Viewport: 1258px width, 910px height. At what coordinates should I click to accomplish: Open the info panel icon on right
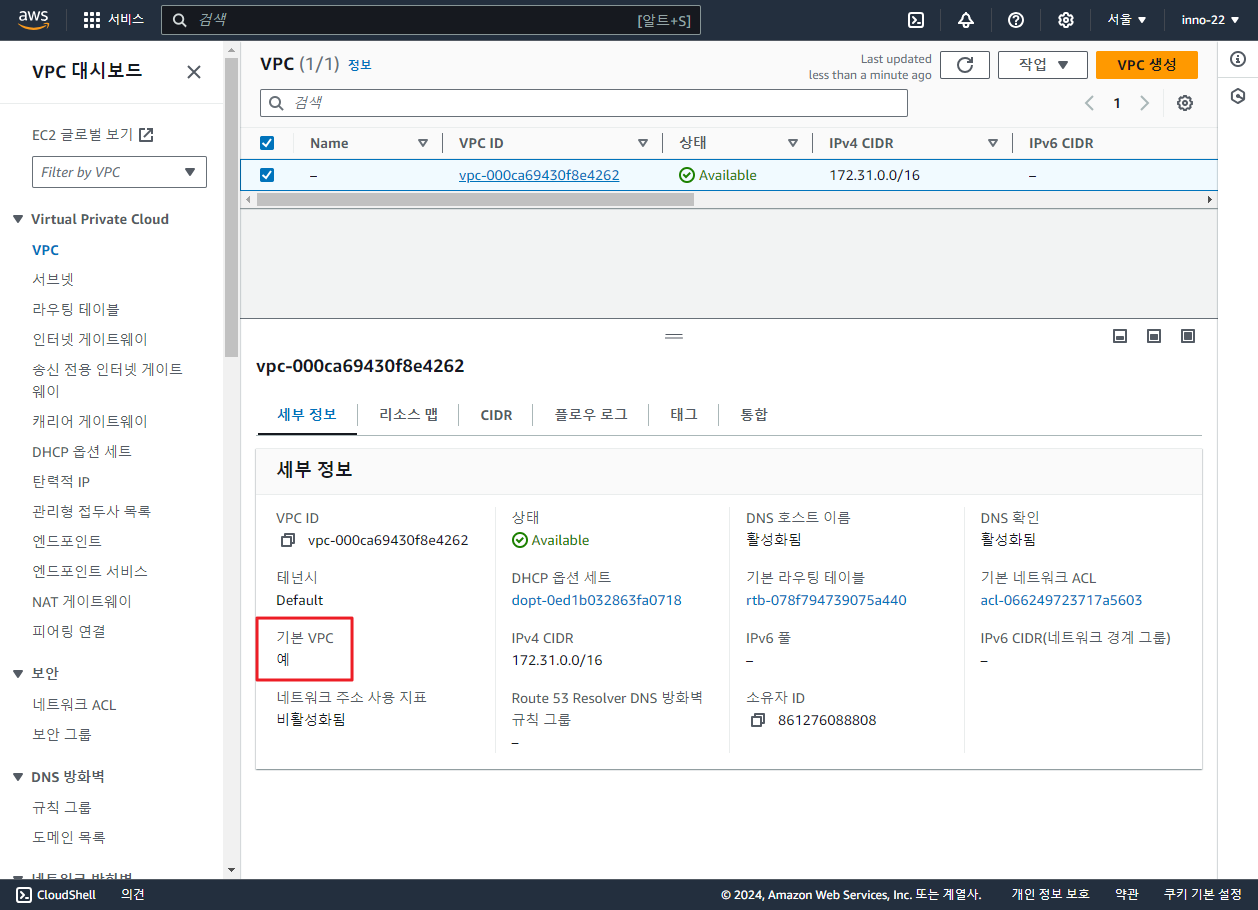(x=1238, y=61)
